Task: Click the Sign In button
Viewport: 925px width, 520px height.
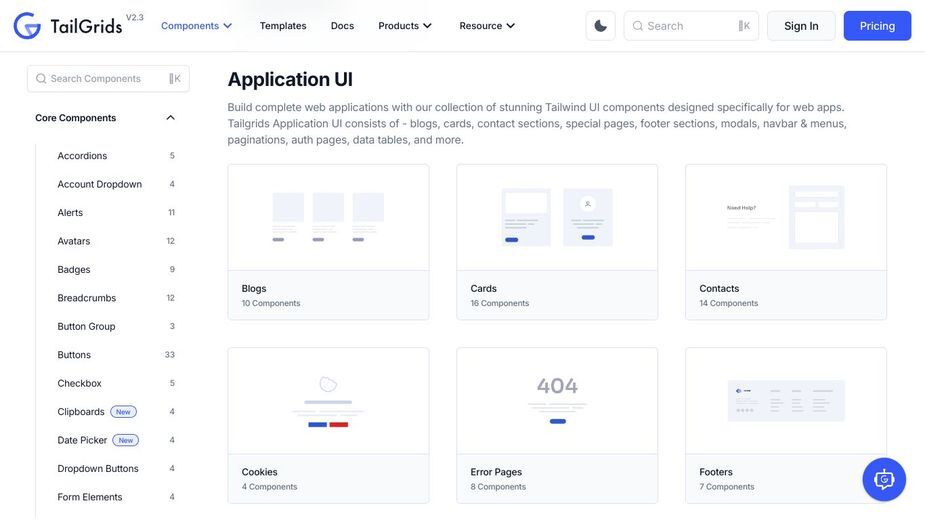Action: (x=801, y=26)
